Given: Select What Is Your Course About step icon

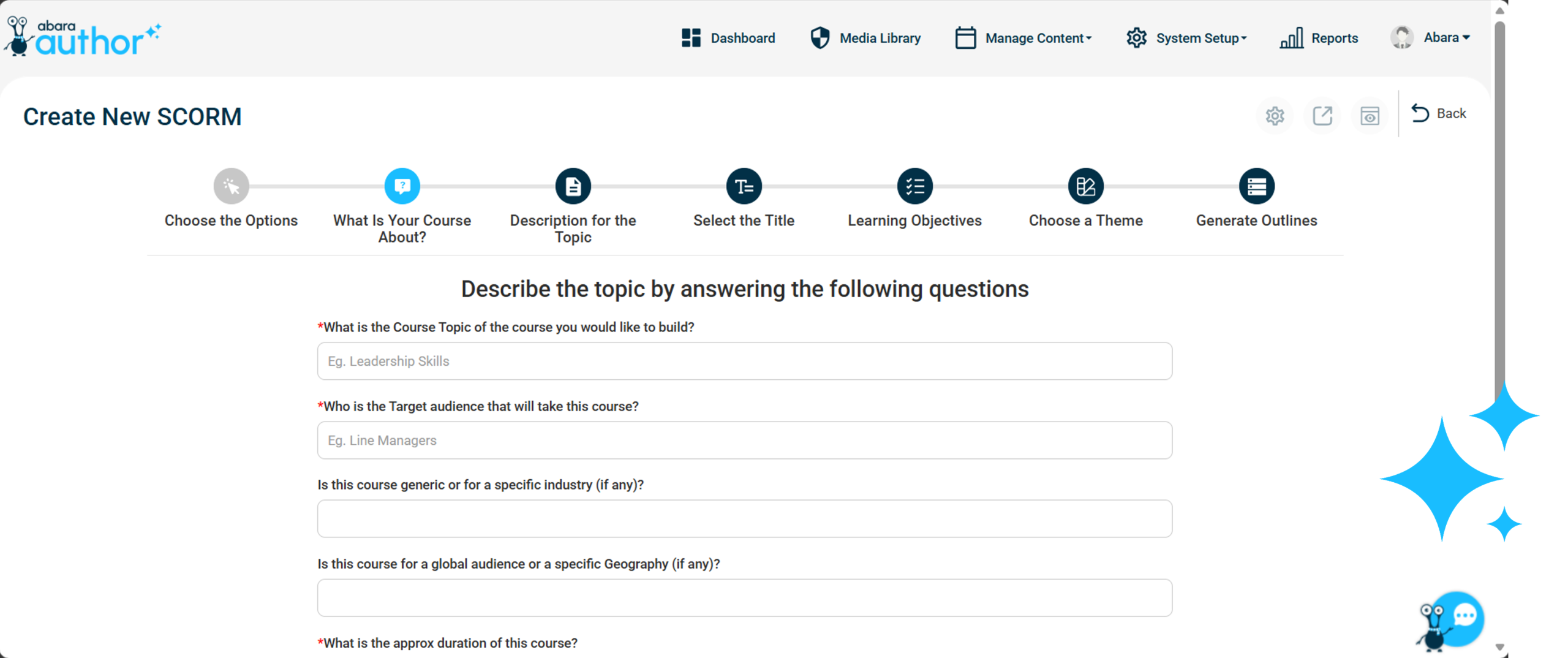Looking at the screenshot, I should point(402,186).
